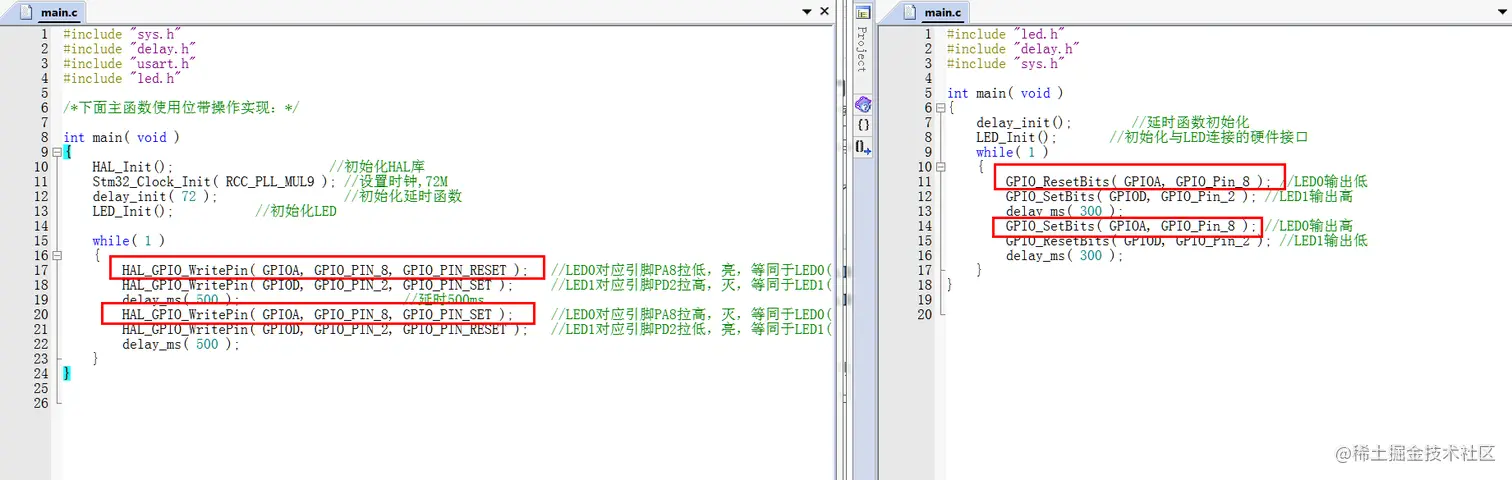Click int main( void ) in left pane

(x=121, y=137)
